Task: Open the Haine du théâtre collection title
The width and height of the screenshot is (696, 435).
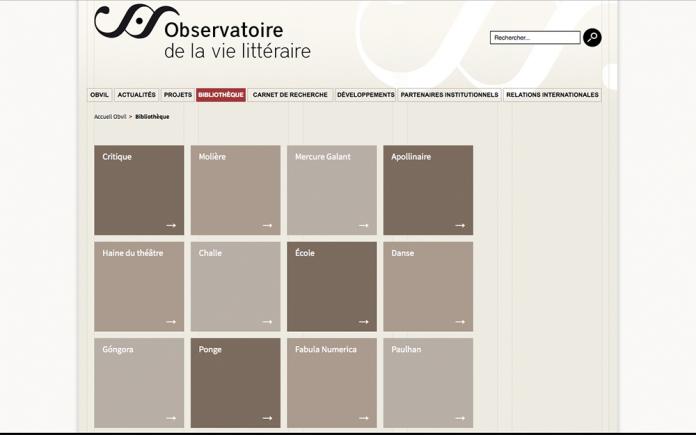Action: click(x=133, y=253)
